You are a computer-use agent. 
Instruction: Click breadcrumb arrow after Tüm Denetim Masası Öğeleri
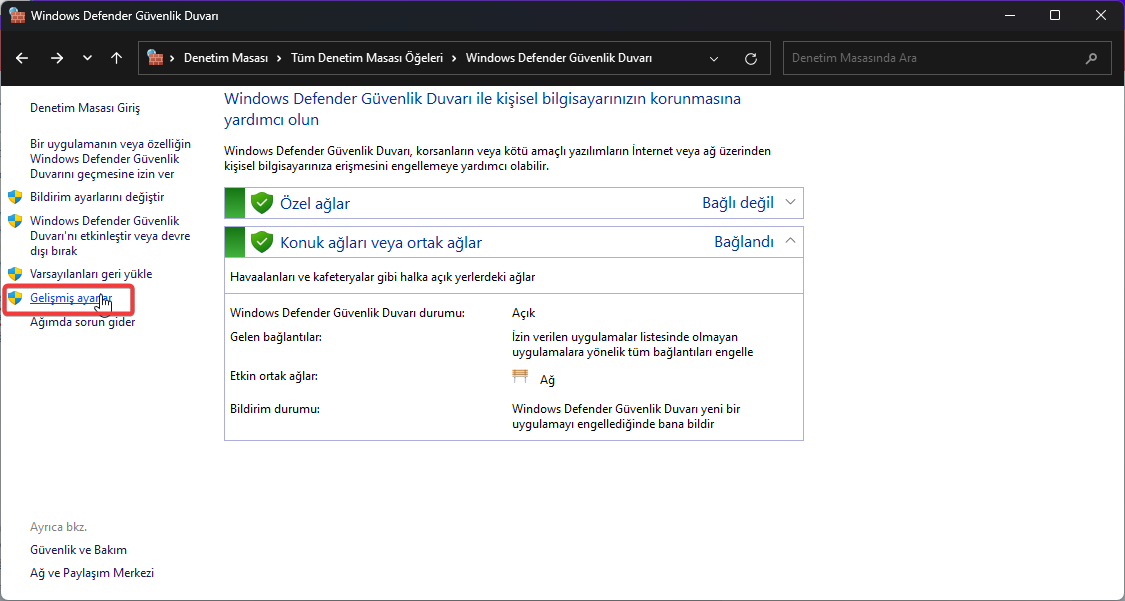[x=455, y=58]
